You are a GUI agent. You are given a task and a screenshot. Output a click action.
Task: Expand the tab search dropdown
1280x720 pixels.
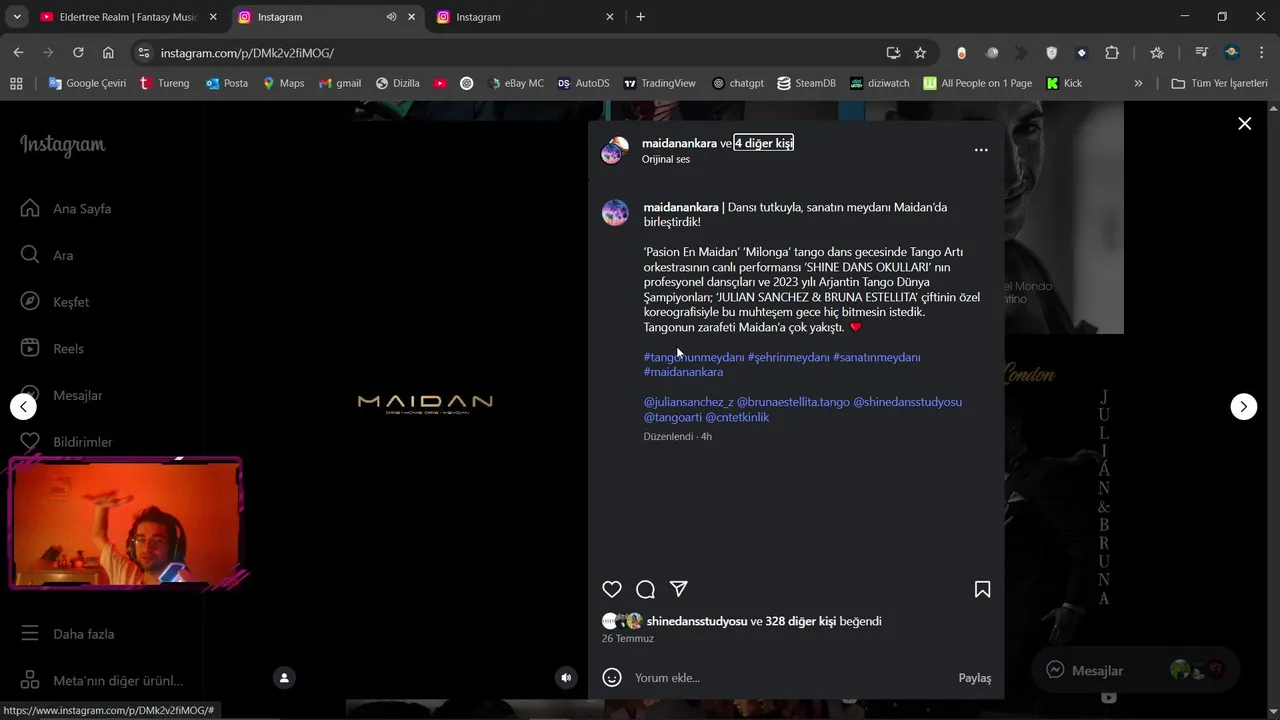point(16,17)
